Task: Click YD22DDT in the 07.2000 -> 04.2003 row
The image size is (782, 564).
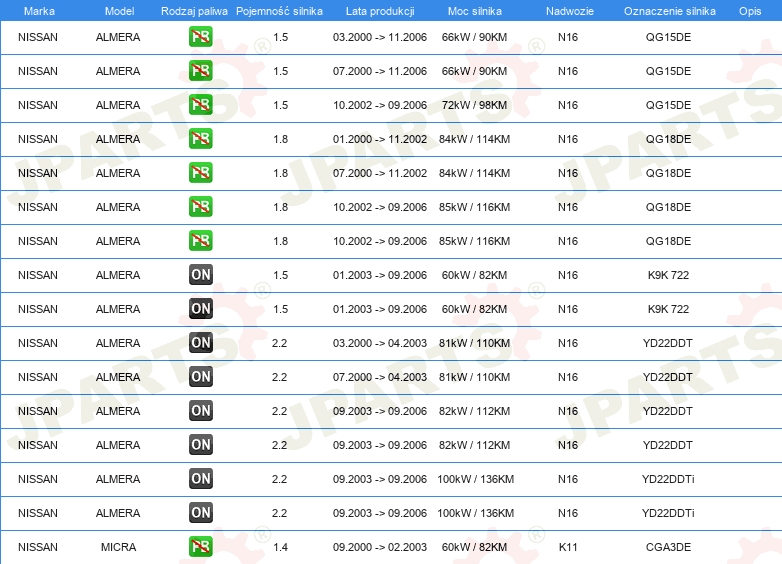Action: pos(668,376)
